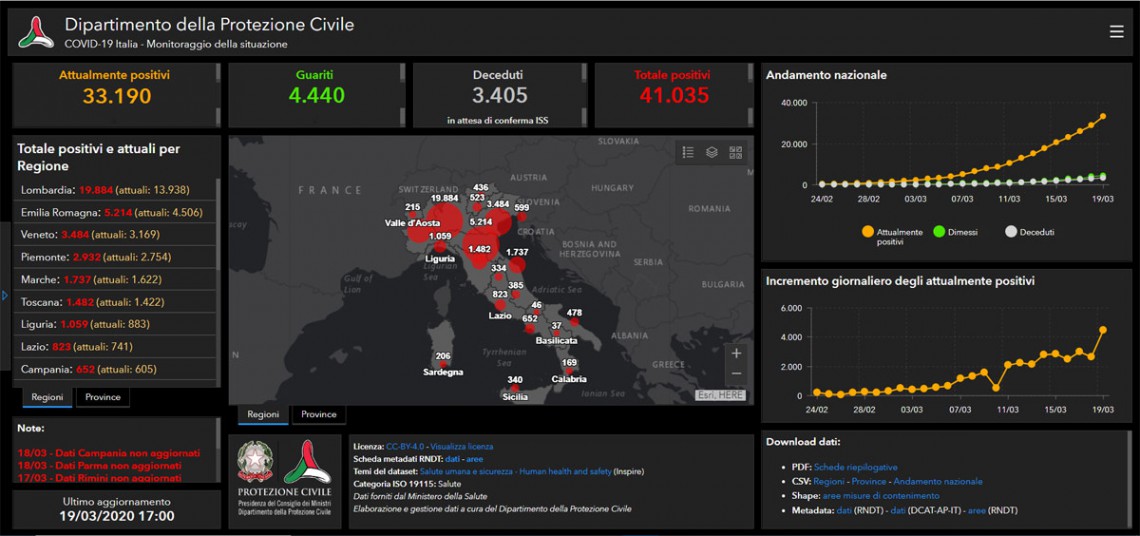The width and height of the screenshot is (1140, 536).
Task: Toggle Deceduti series in chart legend
Action: (1029, 232)
